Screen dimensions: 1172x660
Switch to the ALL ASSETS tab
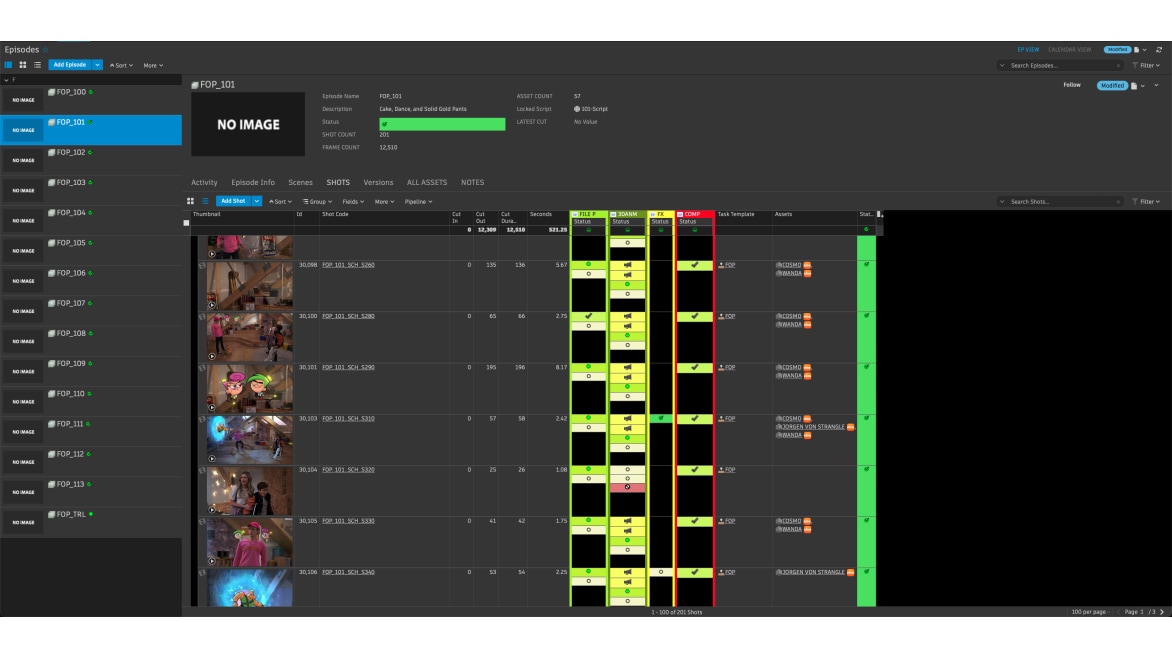(427, 183)
